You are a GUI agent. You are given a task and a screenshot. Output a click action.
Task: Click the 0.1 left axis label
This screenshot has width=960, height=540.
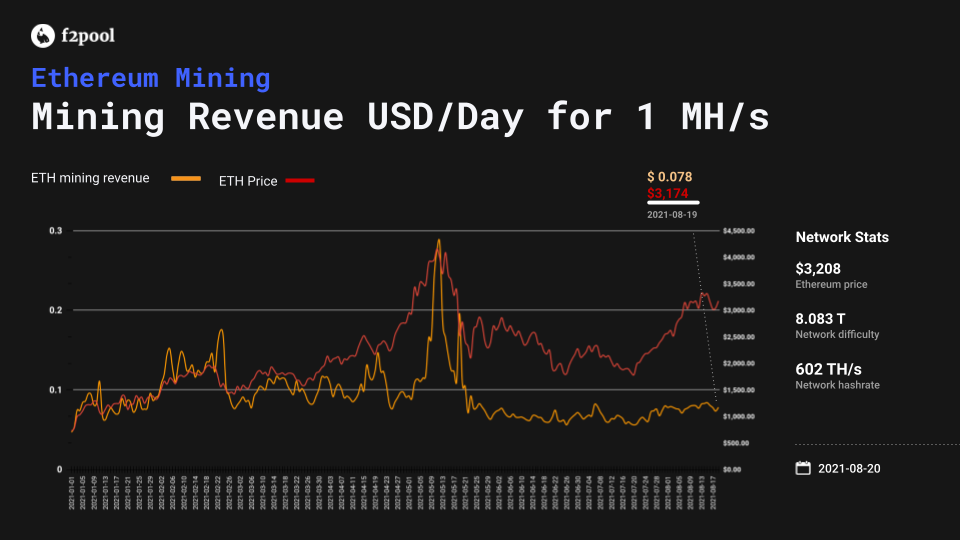[x=56, y=390]
